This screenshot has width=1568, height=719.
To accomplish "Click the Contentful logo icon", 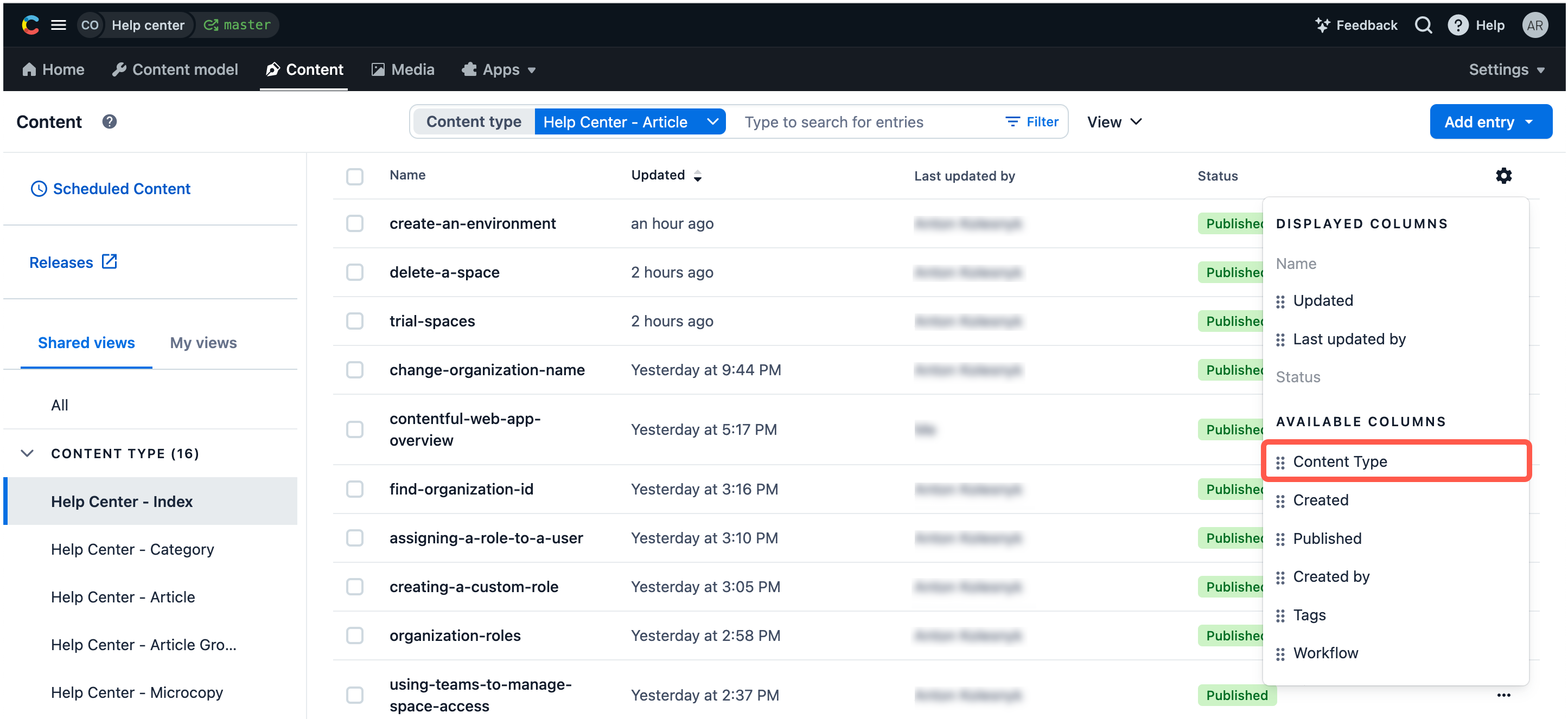I will (30, 25).
